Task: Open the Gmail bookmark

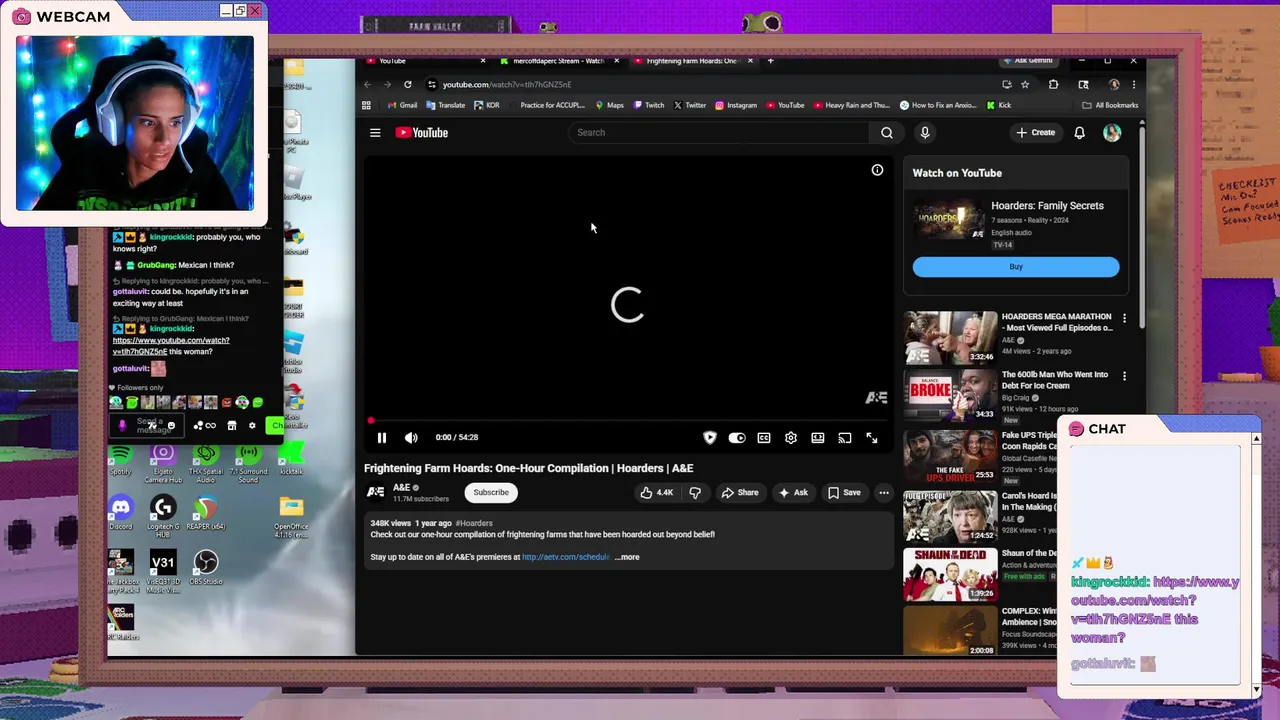Action: pyautogui.click(x=401, y=105)
